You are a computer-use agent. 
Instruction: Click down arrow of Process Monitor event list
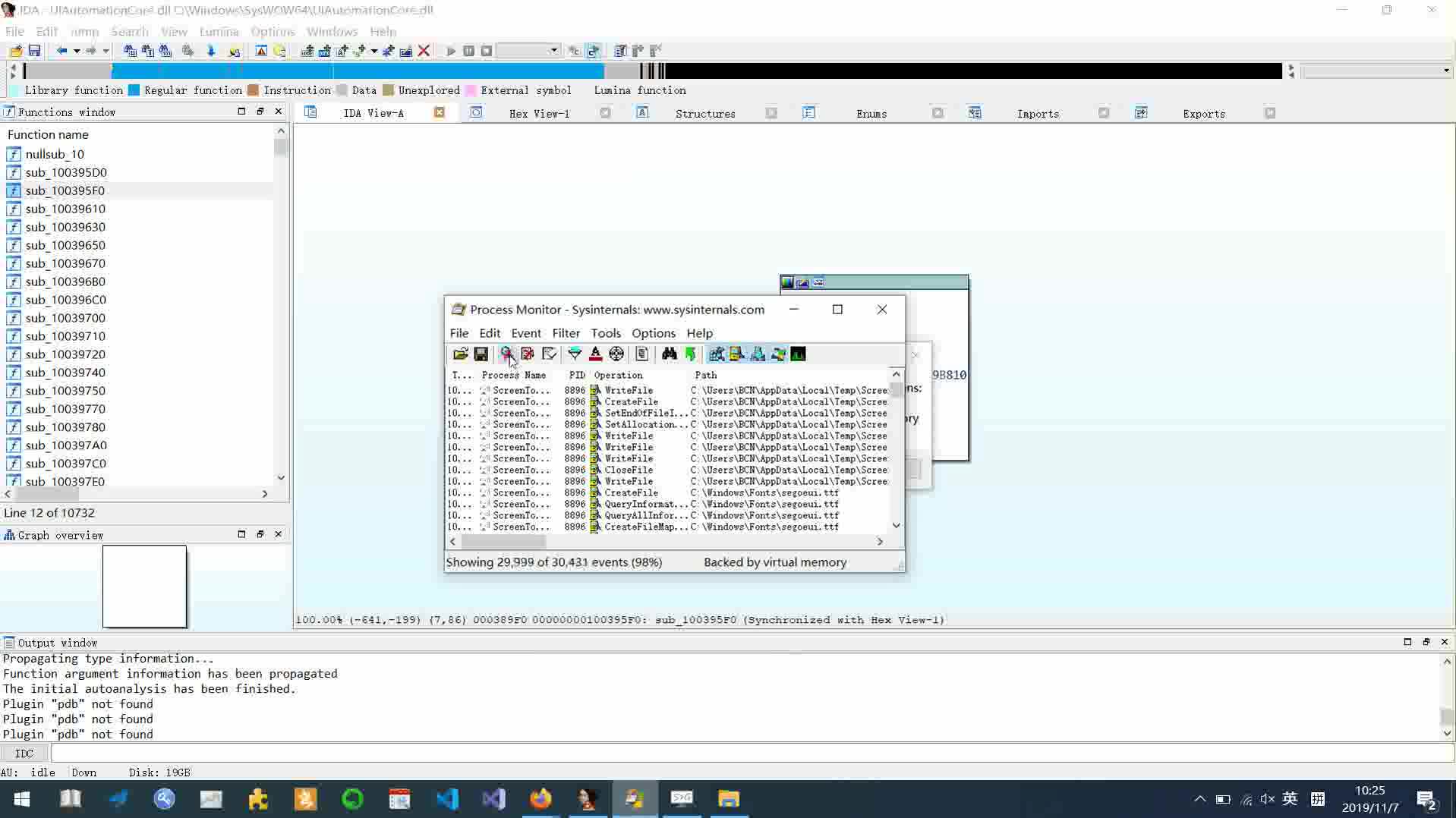[x=897, y=525]
